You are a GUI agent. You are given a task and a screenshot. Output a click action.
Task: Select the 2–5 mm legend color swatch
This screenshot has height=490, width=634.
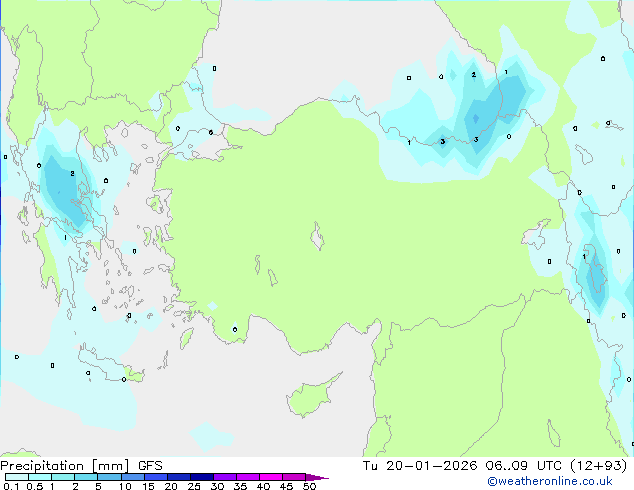coord(86,477)
